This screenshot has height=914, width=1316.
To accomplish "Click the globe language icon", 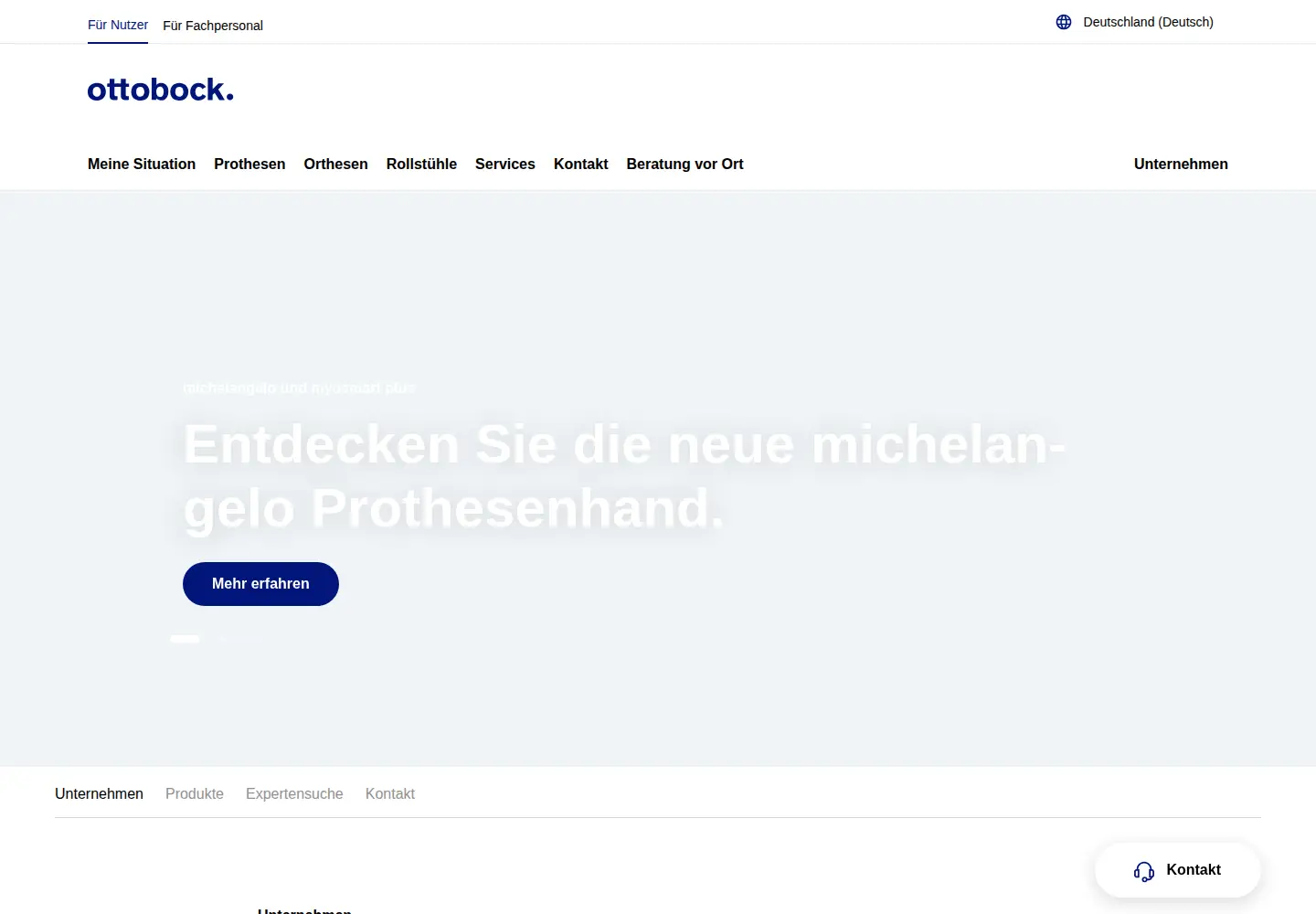I will pyautogui.click(x=1064, y=22).
